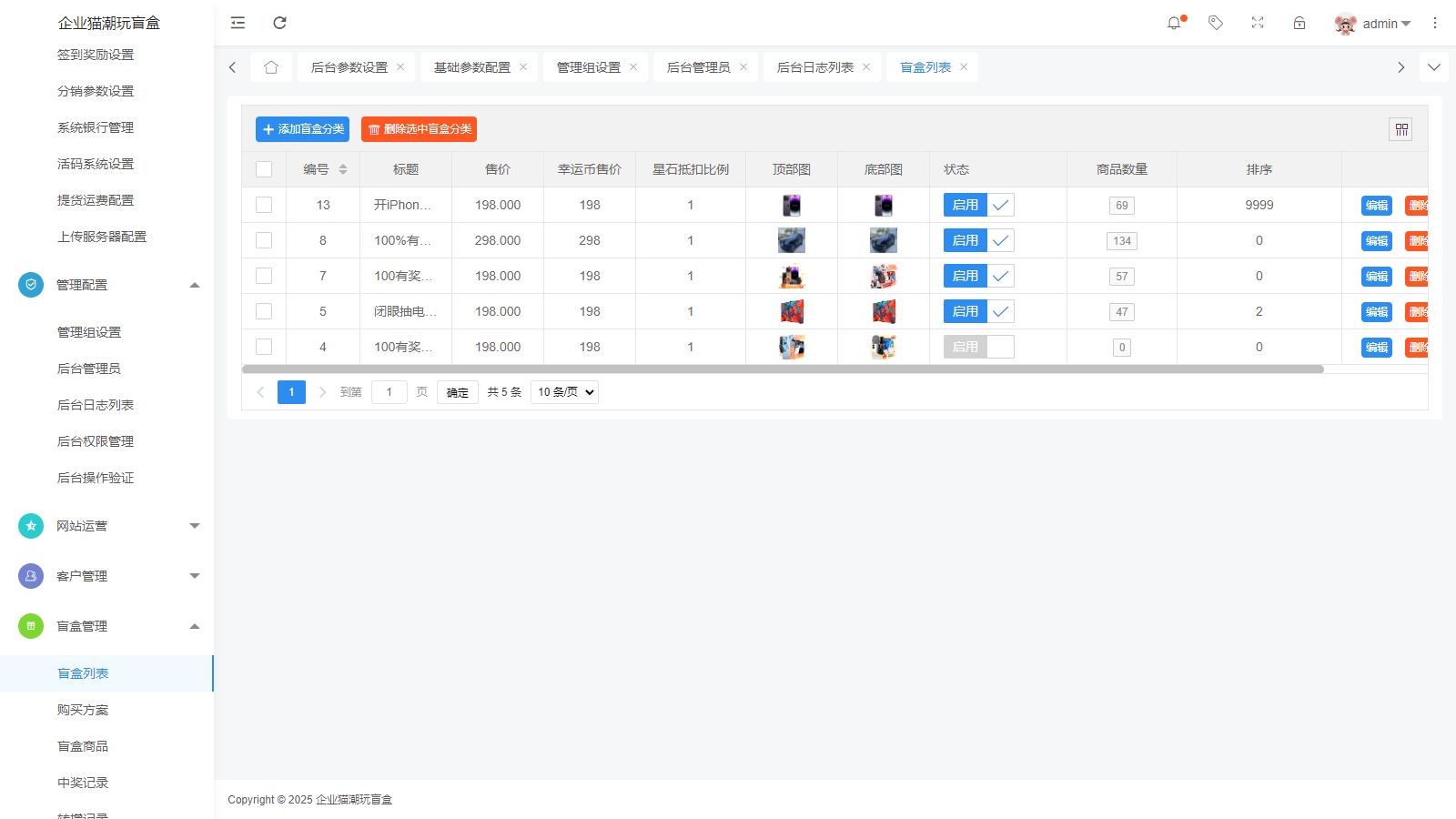The width and height of the screenshot is (1456, 819).
Task: Click the page number input field
Action: (x=389, y=392)
